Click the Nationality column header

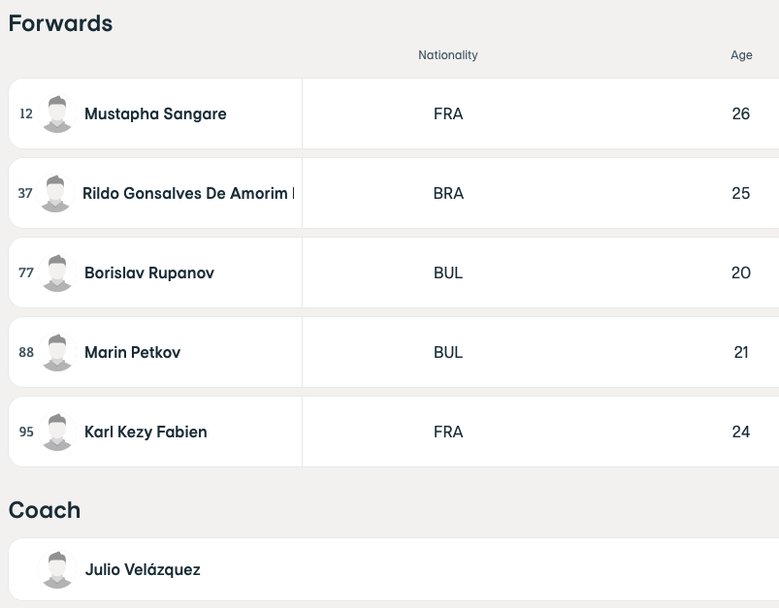point(447,55)
